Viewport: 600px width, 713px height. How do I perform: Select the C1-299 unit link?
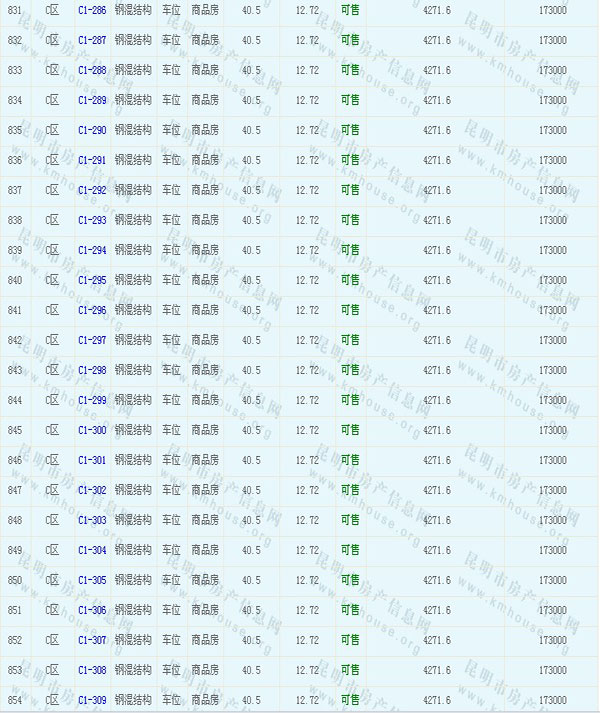91,400
